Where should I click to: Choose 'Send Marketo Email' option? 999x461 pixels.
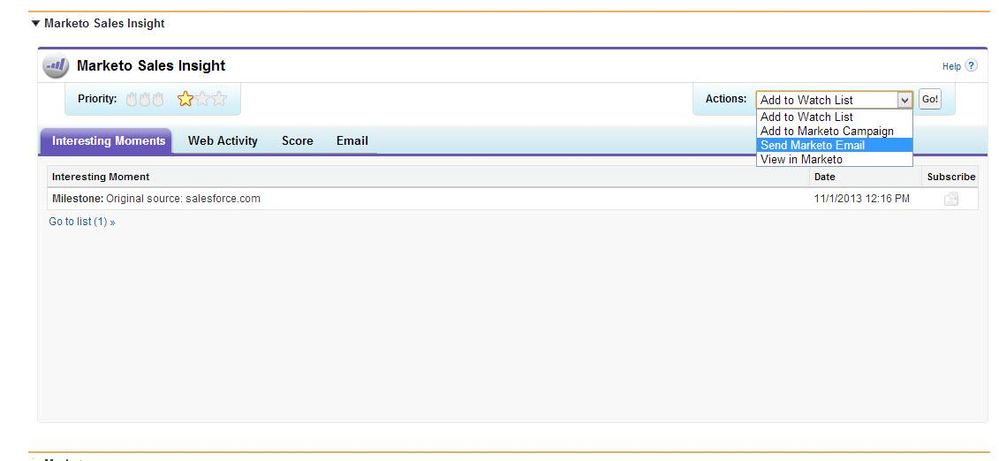[812, 145]
